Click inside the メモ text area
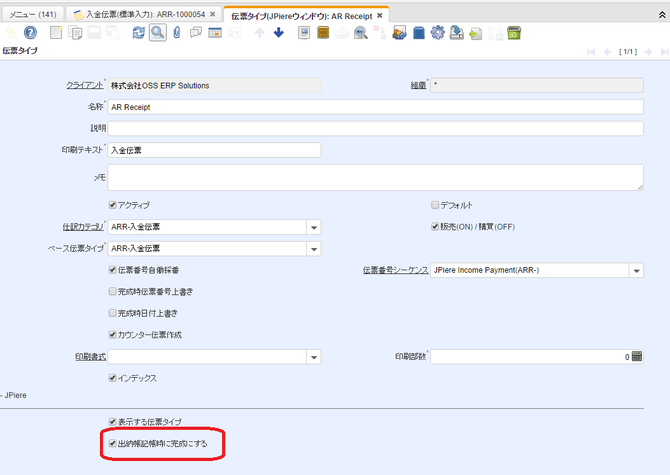This screenshot has width=670, height=475. (x=376, y=177)
